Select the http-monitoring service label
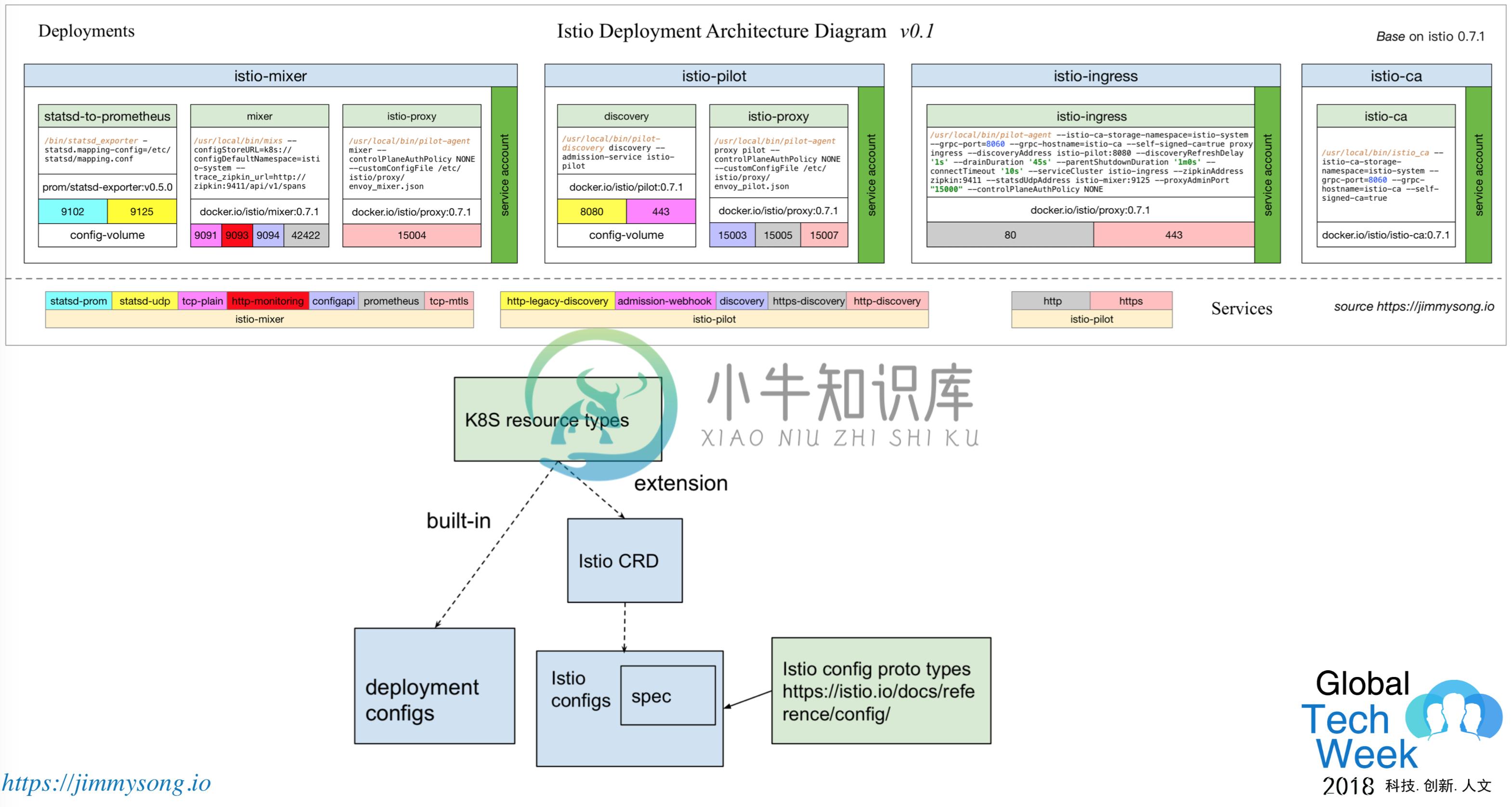This screenshot has height=807, width=1512. coord(268,301)
